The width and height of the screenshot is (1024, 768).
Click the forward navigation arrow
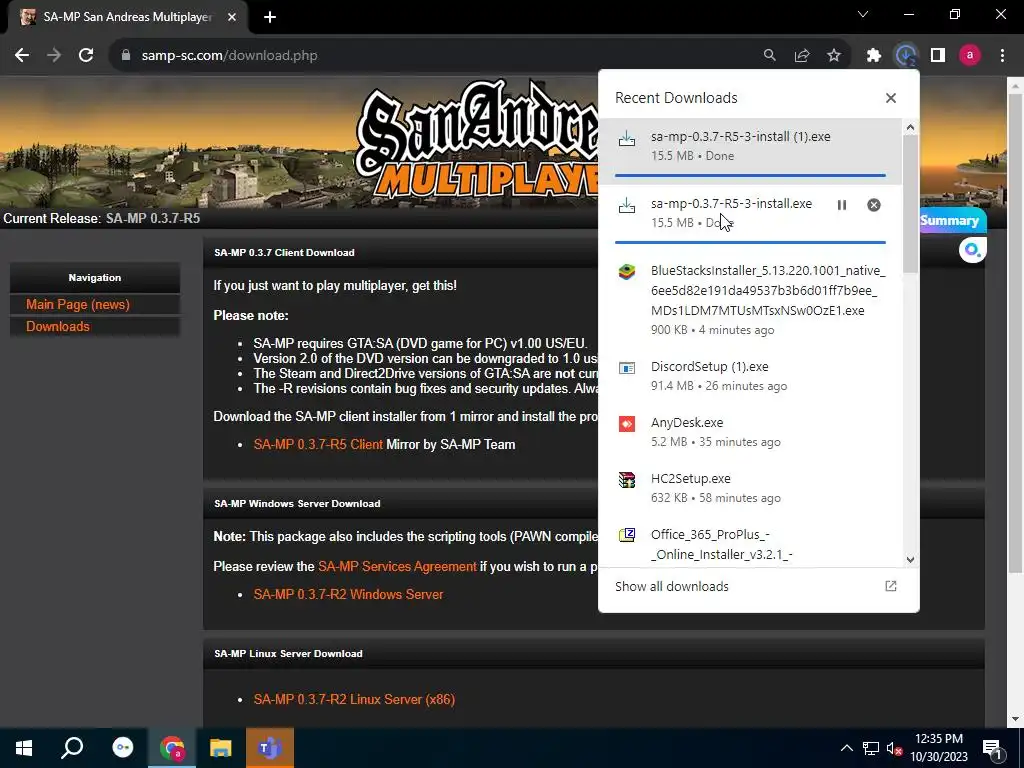[x=54, y=56]
